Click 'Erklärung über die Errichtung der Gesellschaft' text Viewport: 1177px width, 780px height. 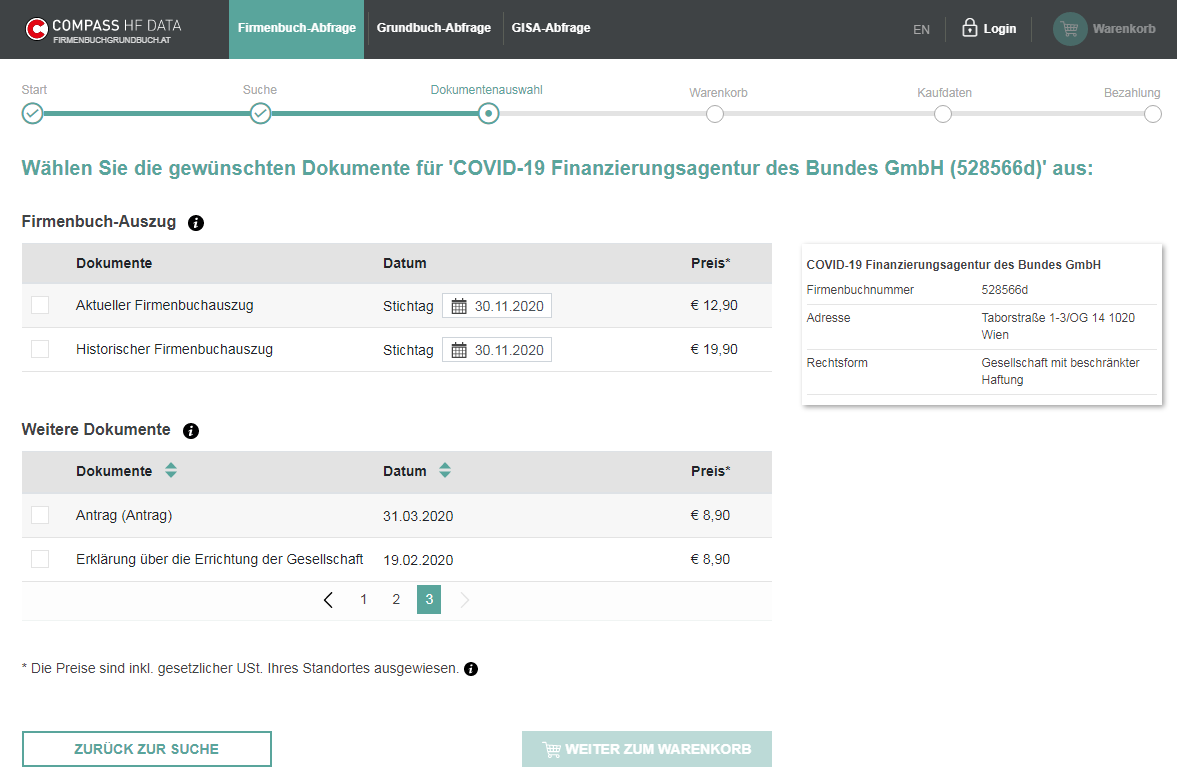219,559
